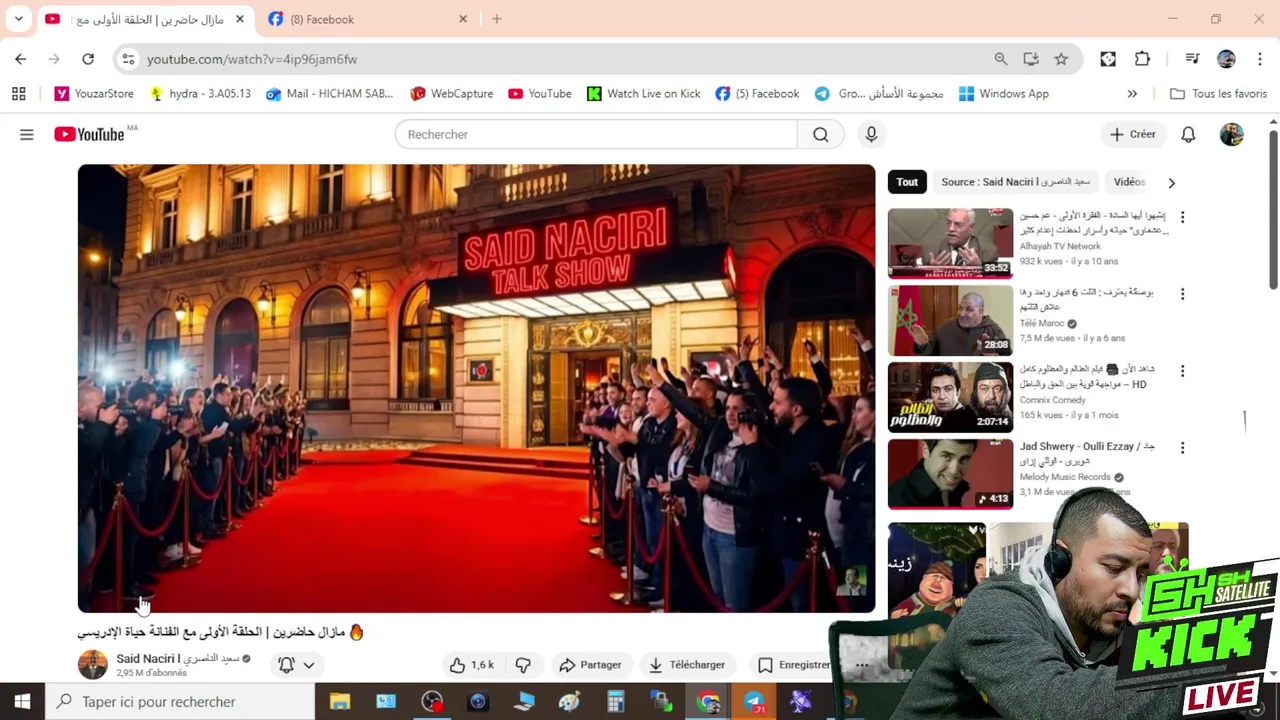Open Chrome tab search dropdown
The width and height of the screenshot is (1280, 720).
(18, 19)
